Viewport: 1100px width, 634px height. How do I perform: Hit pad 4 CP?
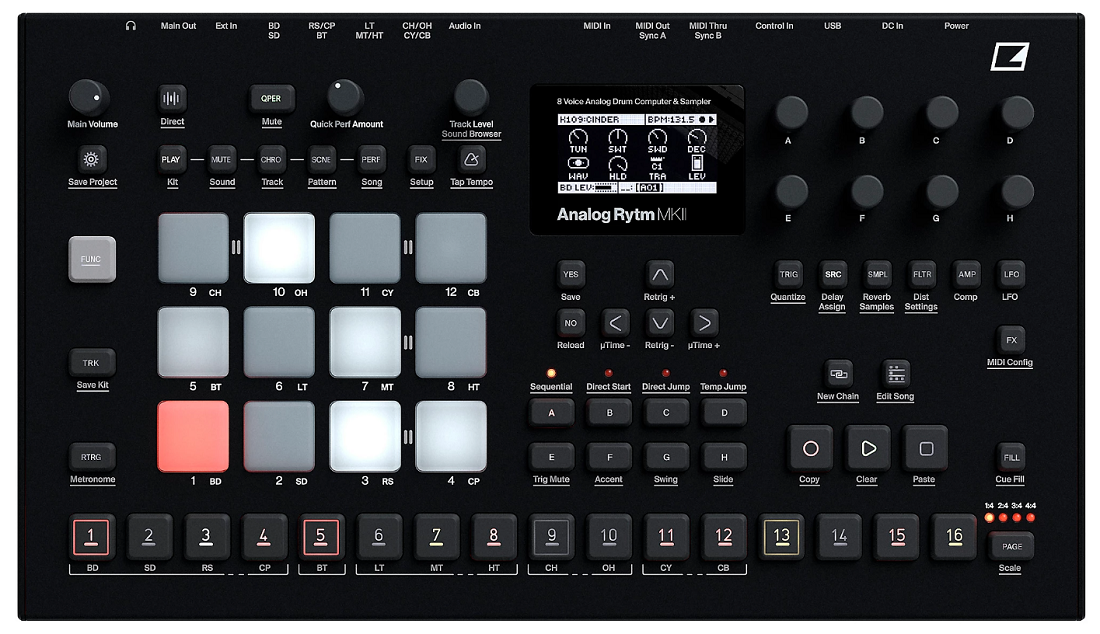[450, 436]
